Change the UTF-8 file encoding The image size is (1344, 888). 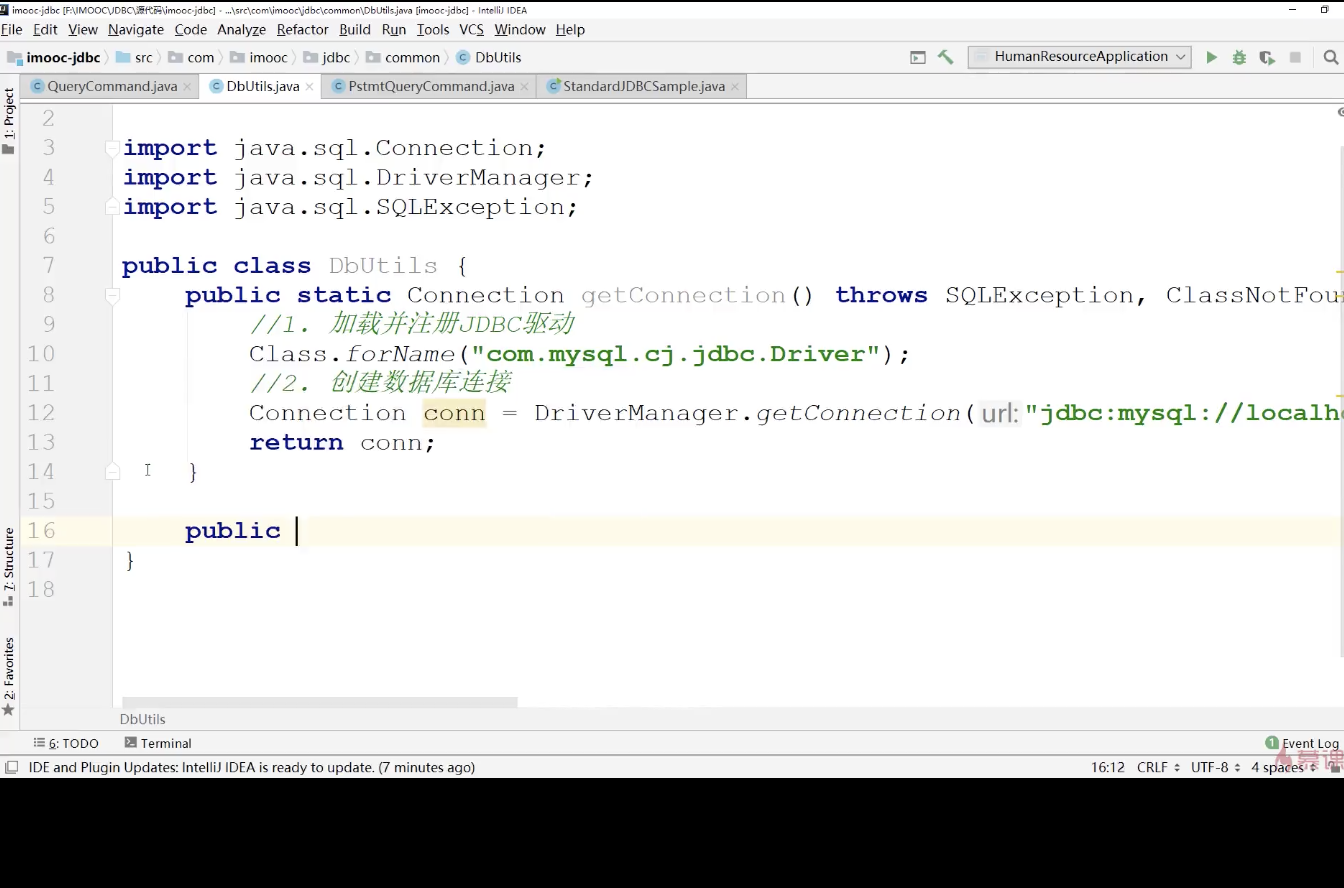coord(1215,767)
